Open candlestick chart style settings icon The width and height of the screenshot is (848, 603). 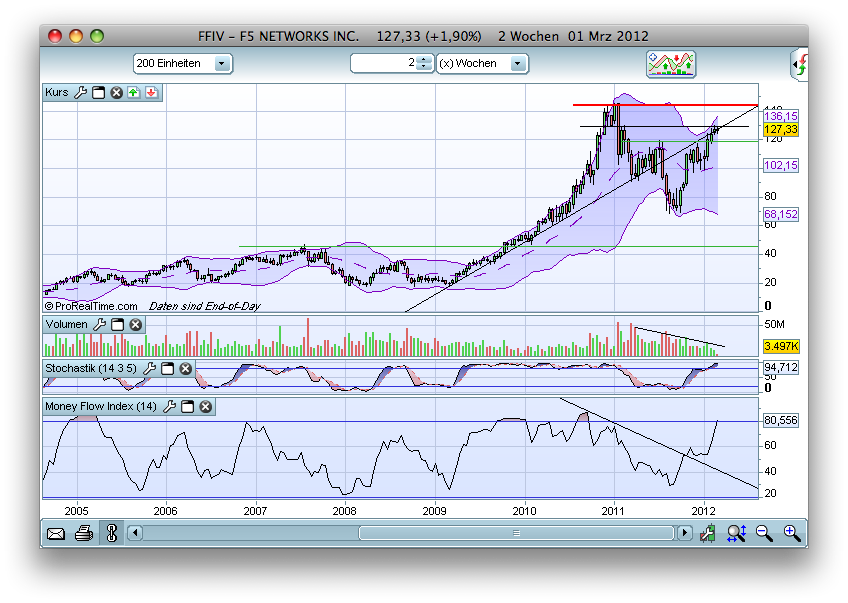point(707,534)
